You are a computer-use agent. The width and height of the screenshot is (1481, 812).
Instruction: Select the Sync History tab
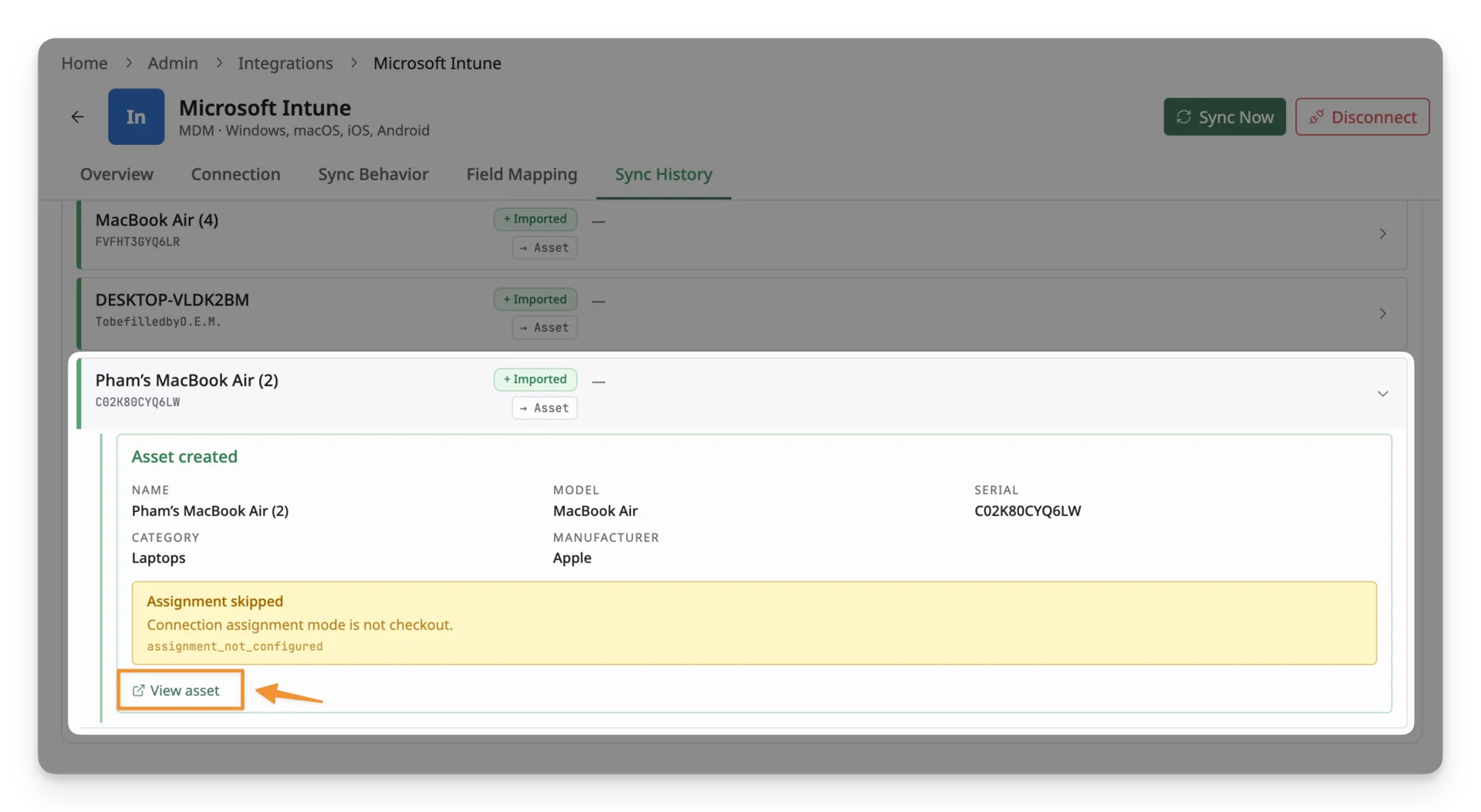click(x=663, y=174)
